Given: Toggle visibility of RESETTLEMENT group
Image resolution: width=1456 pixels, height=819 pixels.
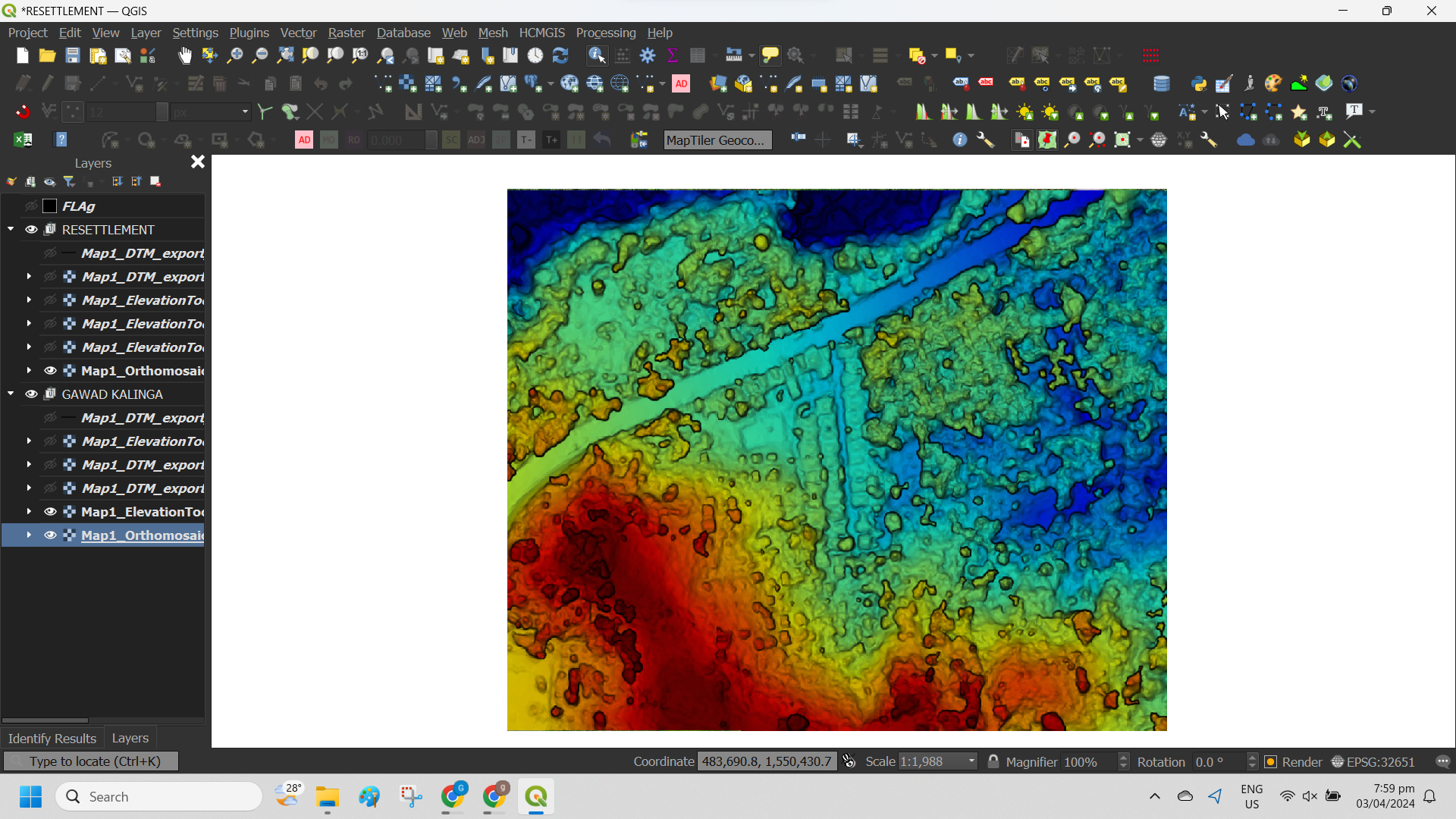Looking at the screenshot, I should 31,230.
